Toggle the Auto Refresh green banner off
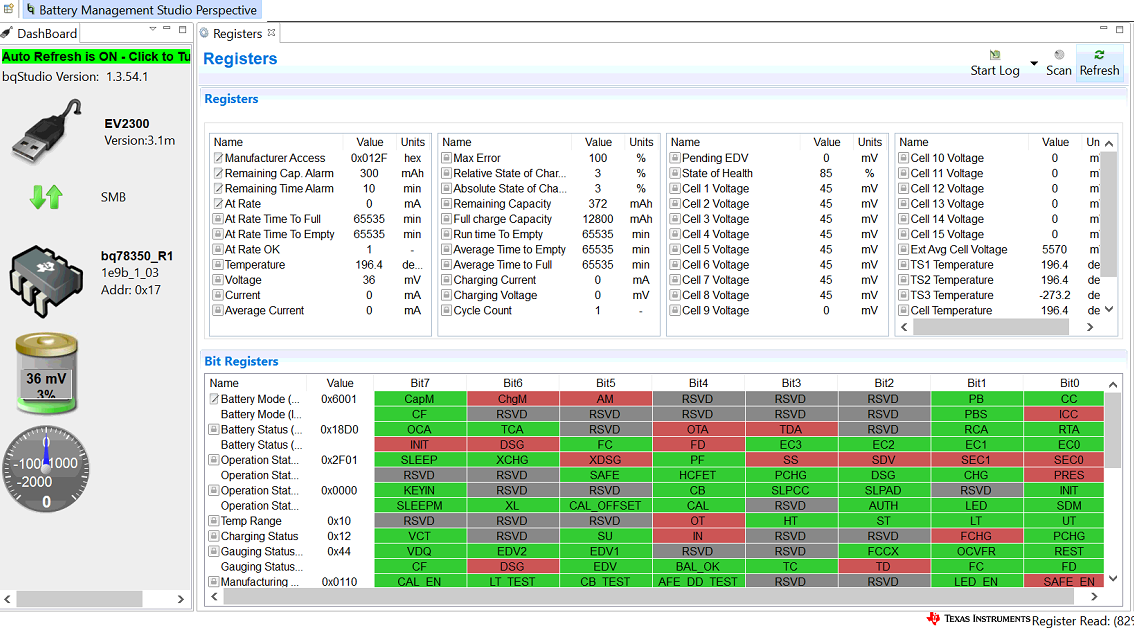Viewport: 1134px width, 629px height. 96,57
